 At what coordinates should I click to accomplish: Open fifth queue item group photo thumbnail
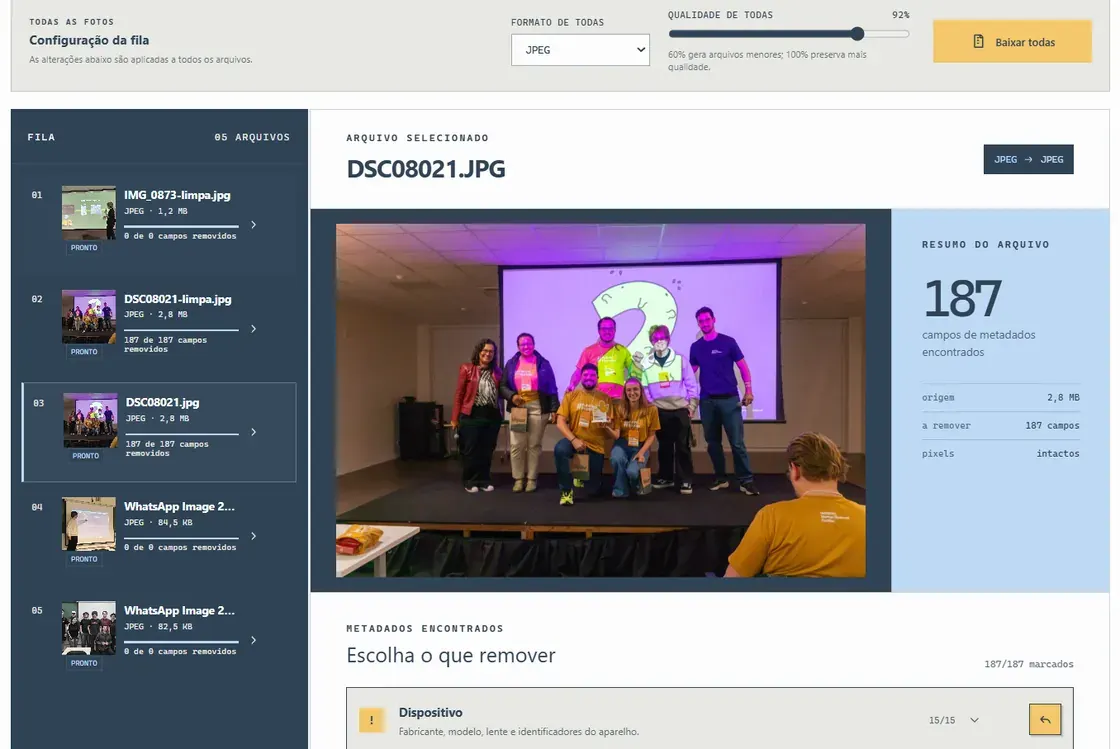pyautogui.click(x=89, y=628)
